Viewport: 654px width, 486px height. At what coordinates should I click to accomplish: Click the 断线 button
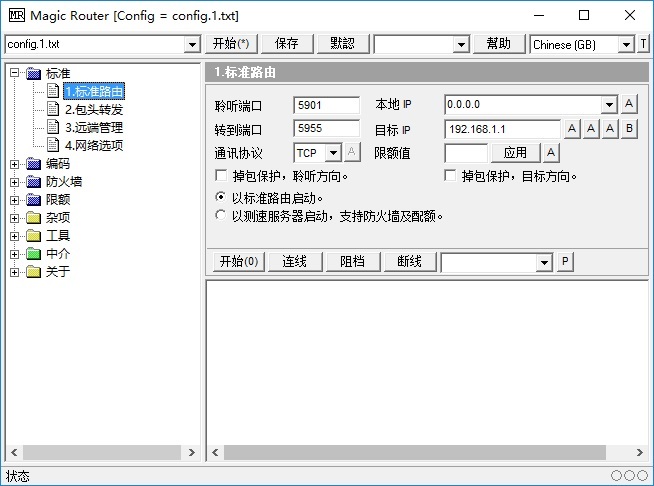[x=410, y=262]
